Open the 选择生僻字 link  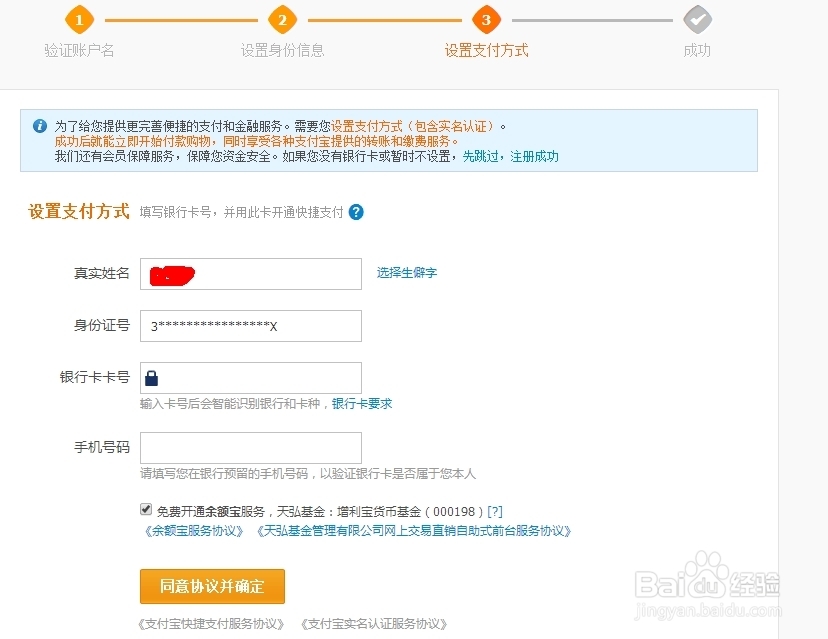(407, 272)
